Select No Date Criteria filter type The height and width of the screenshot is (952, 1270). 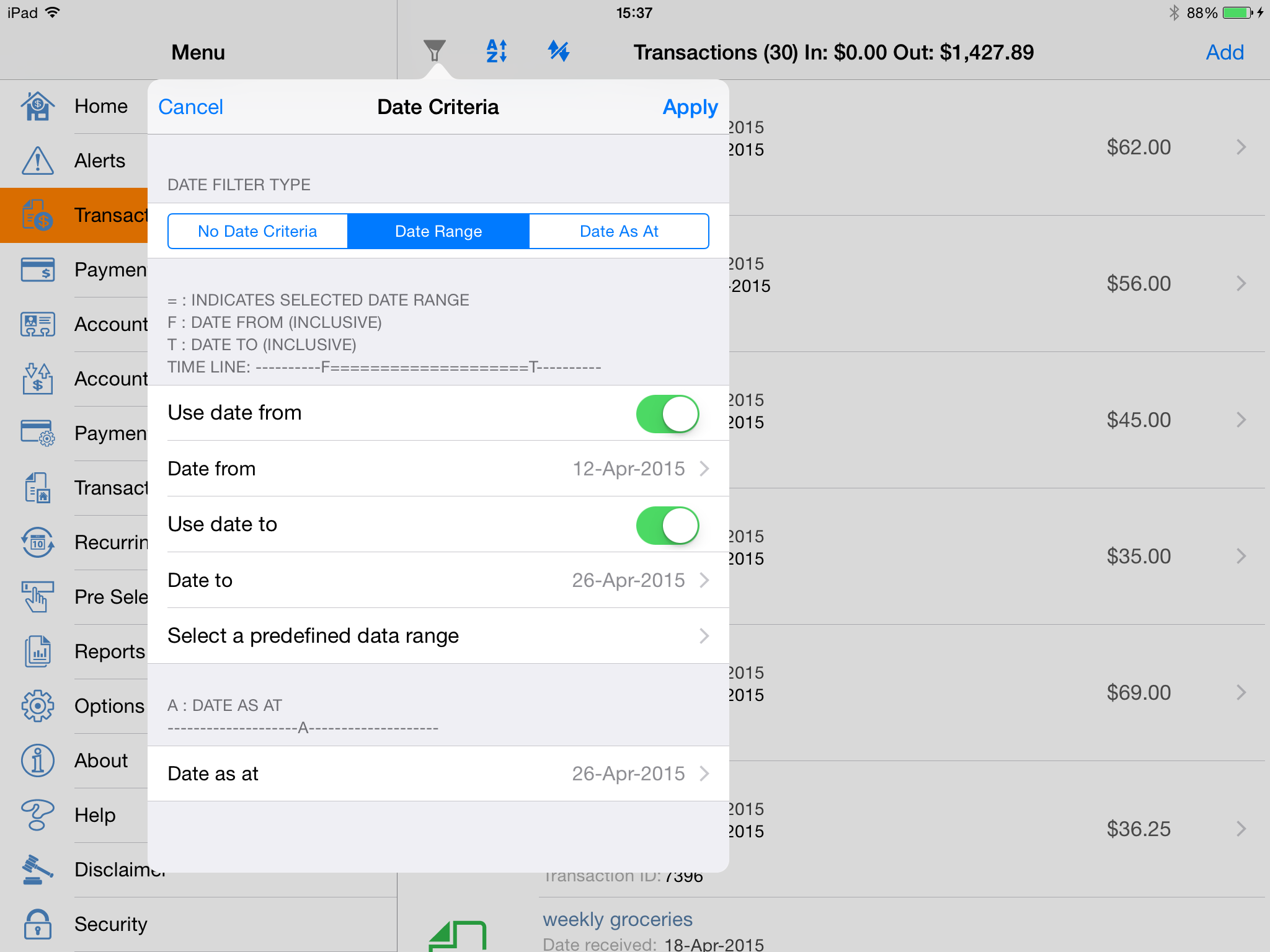coord(257,231)
